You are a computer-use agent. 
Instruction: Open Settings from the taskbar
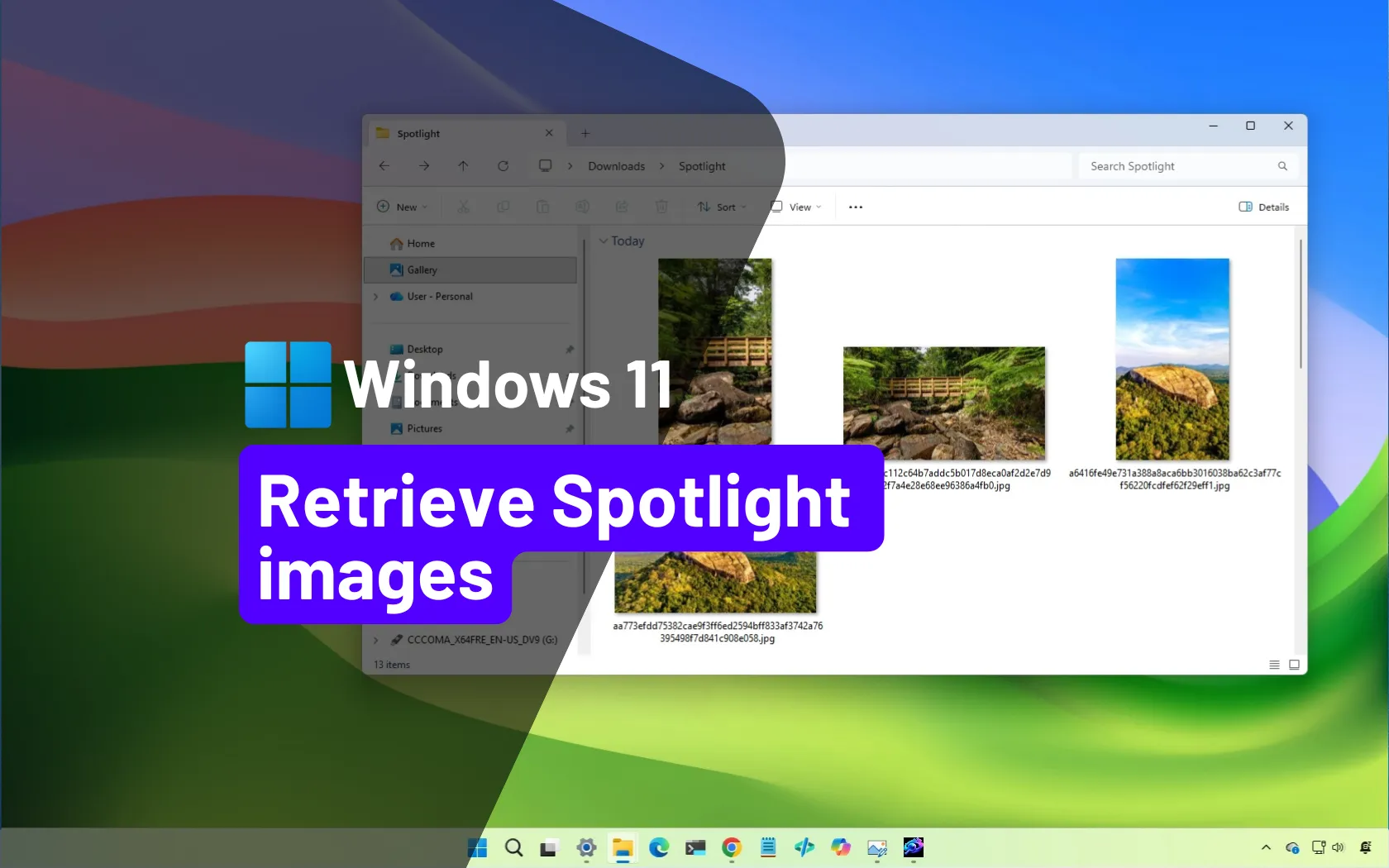(x=586, y=847)
